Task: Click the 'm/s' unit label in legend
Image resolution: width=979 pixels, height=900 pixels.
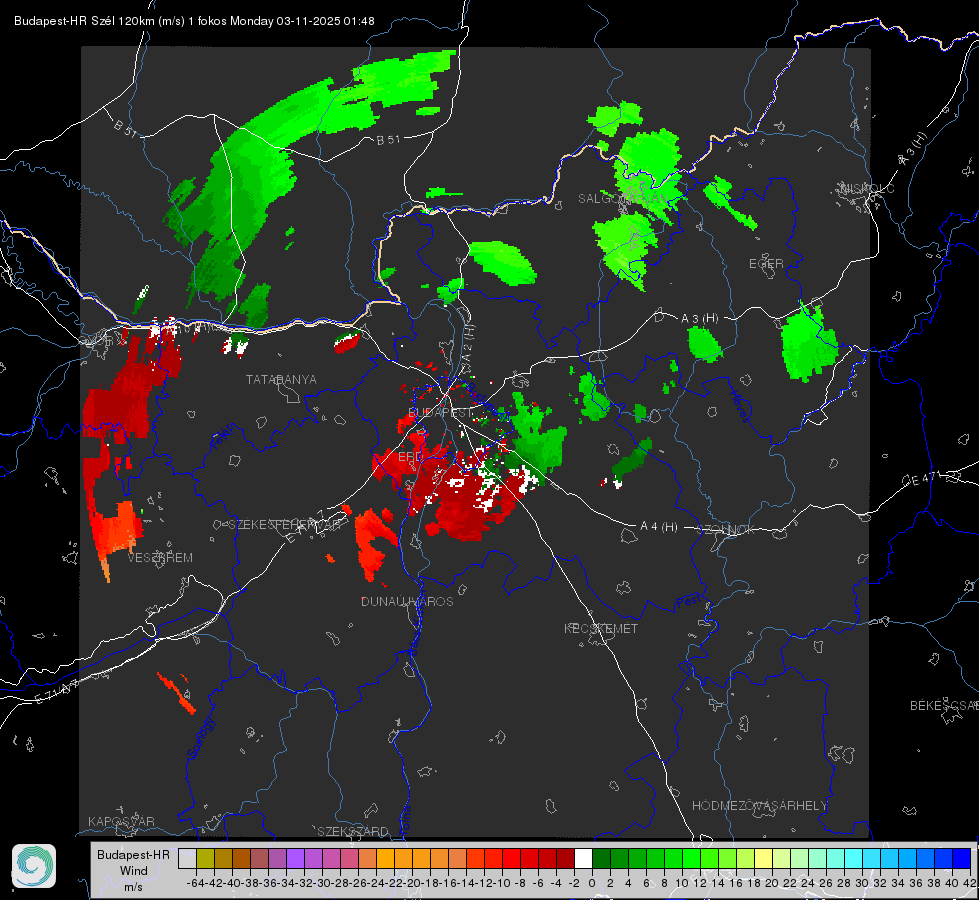Action: pyautogui.click(x=134, y=886)
